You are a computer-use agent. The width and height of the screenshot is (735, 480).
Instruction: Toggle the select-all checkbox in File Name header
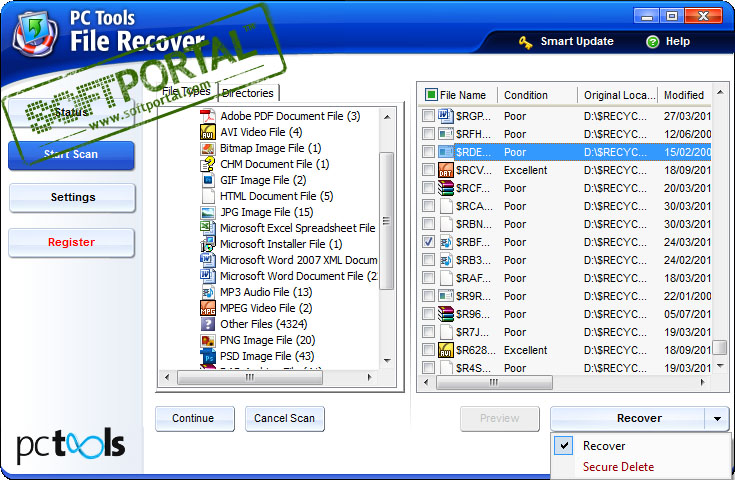tap(431, 95)
